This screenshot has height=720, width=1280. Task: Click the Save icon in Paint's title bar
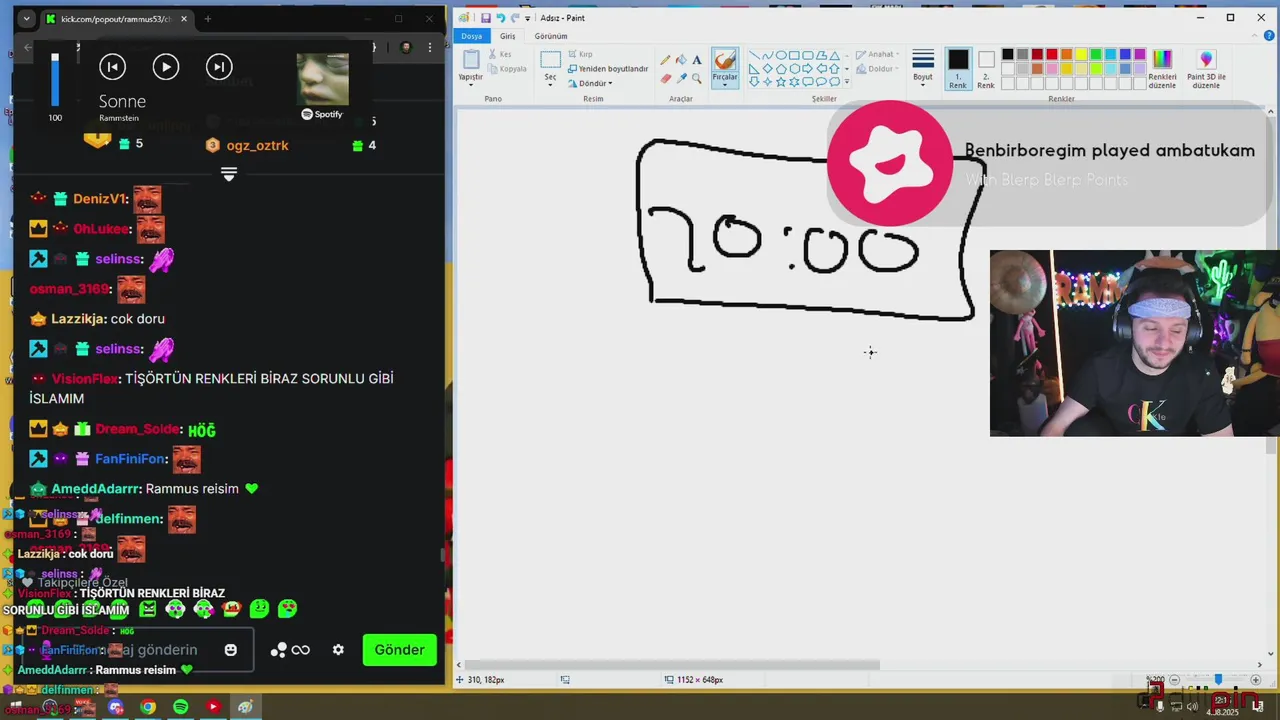486,18
